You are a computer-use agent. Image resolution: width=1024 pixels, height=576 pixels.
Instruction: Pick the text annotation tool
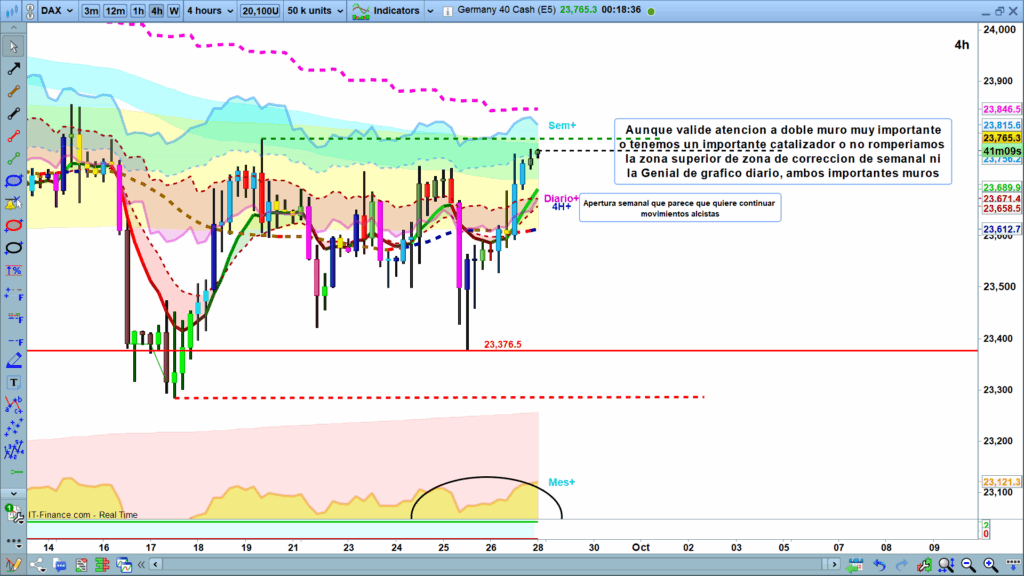14,382
